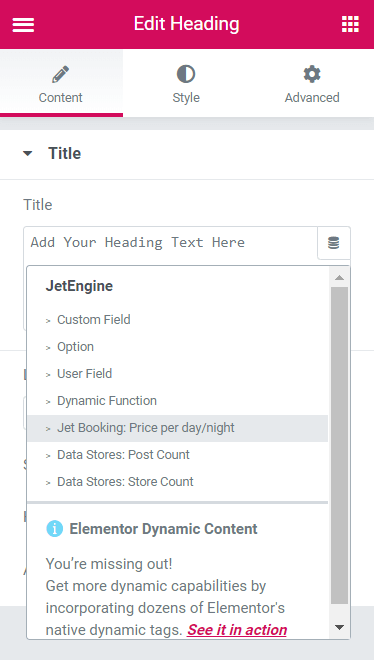374x660 pixels.
Task: Click the JetEngine group heading
Action: [79, 286]
